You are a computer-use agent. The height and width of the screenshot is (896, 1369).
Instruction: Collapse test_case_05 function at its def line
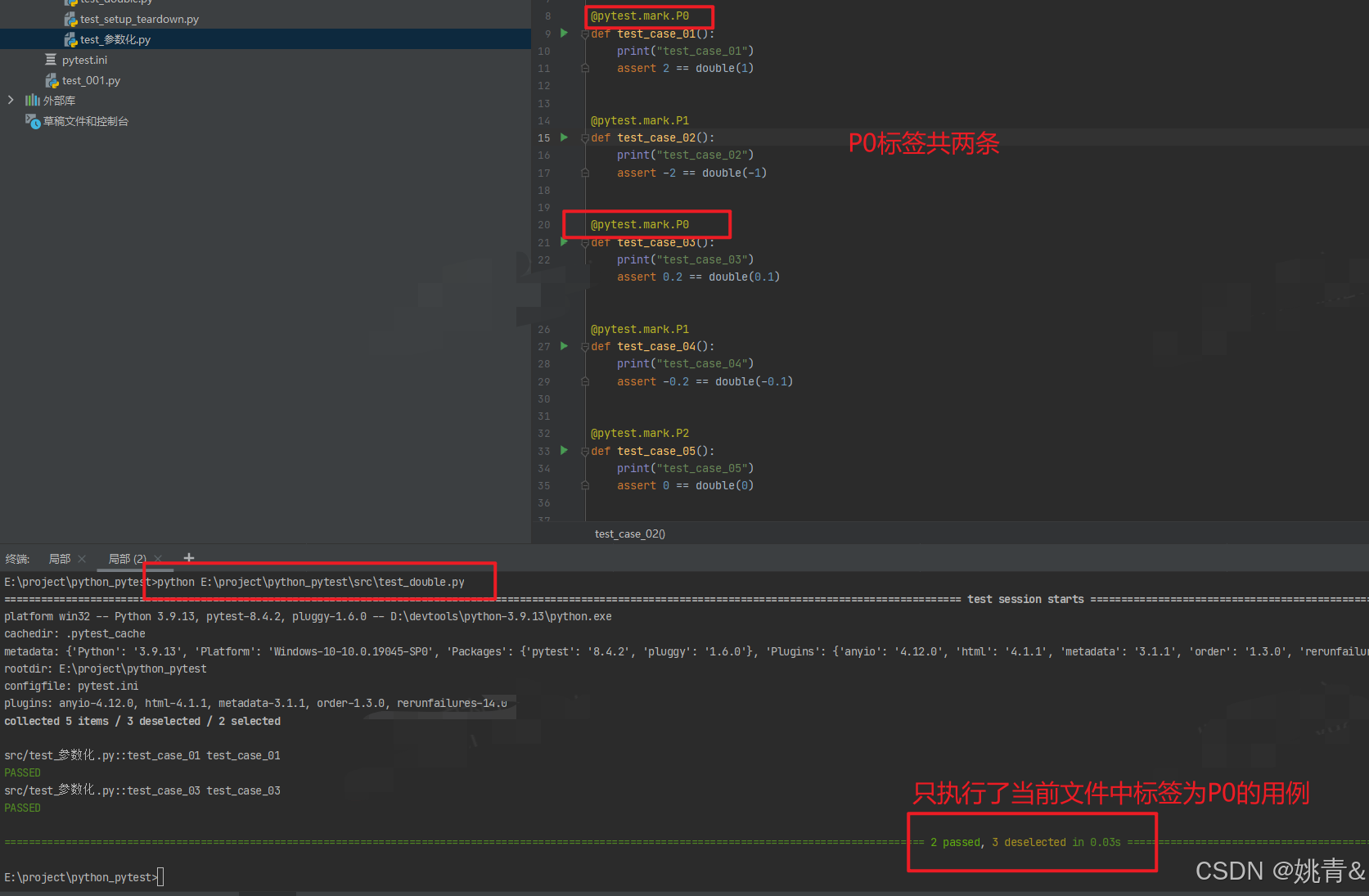coord(585,452)
